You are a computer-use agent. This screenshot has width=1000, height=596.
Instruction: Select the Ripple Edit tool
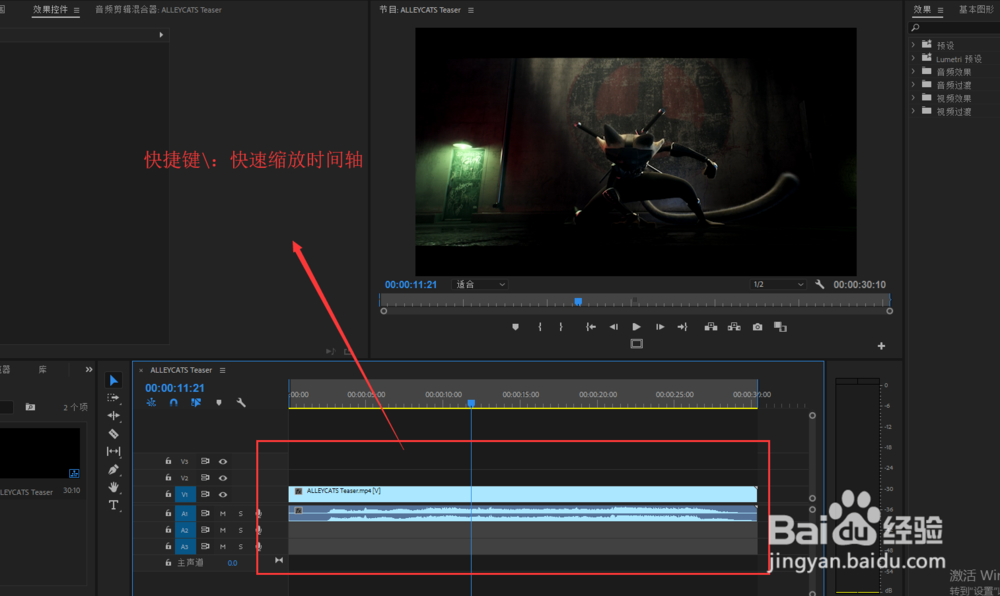click(114, 416)
